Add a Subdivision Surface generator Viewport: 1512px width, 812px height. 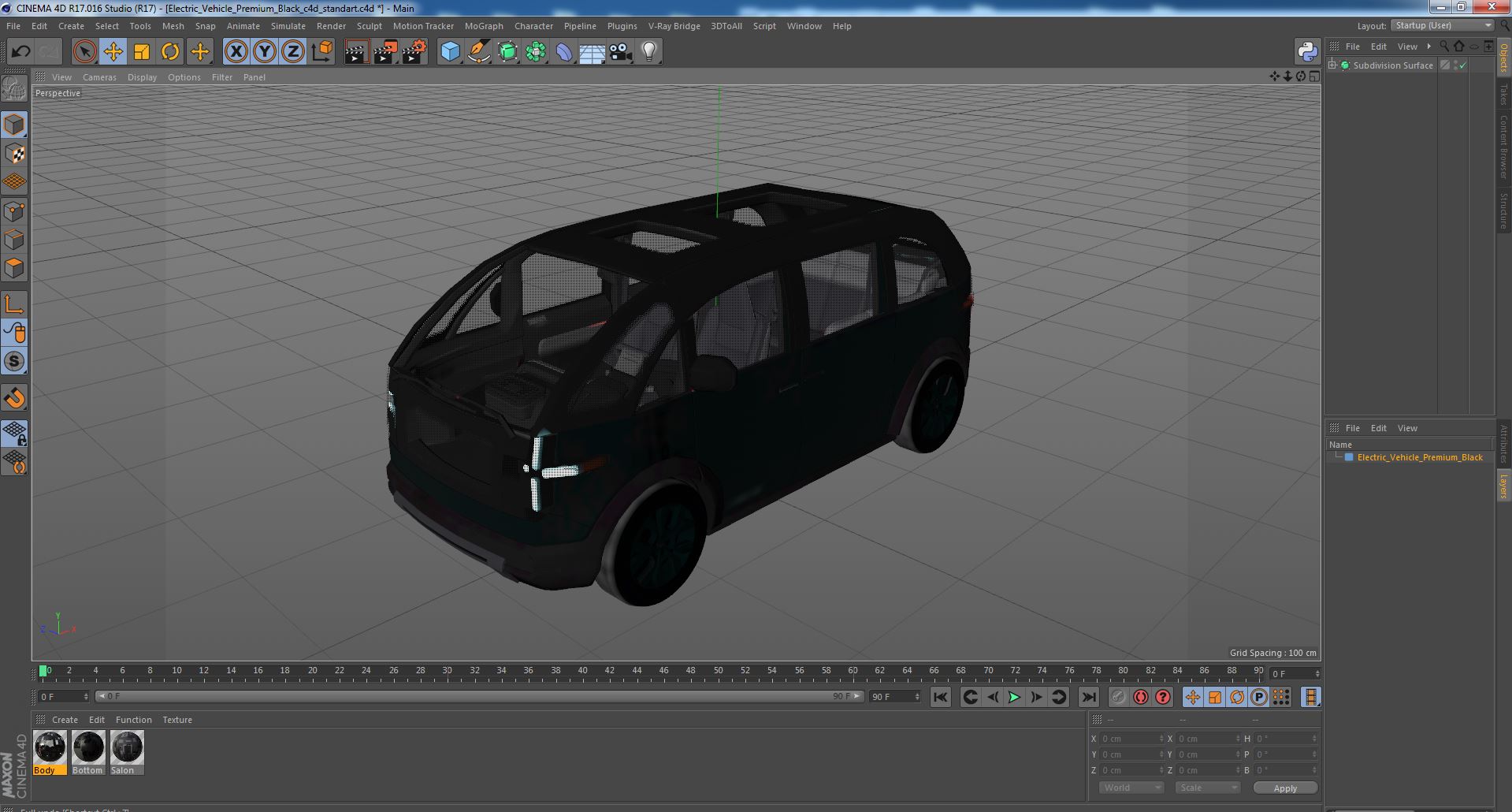click(x=507, y=52)
